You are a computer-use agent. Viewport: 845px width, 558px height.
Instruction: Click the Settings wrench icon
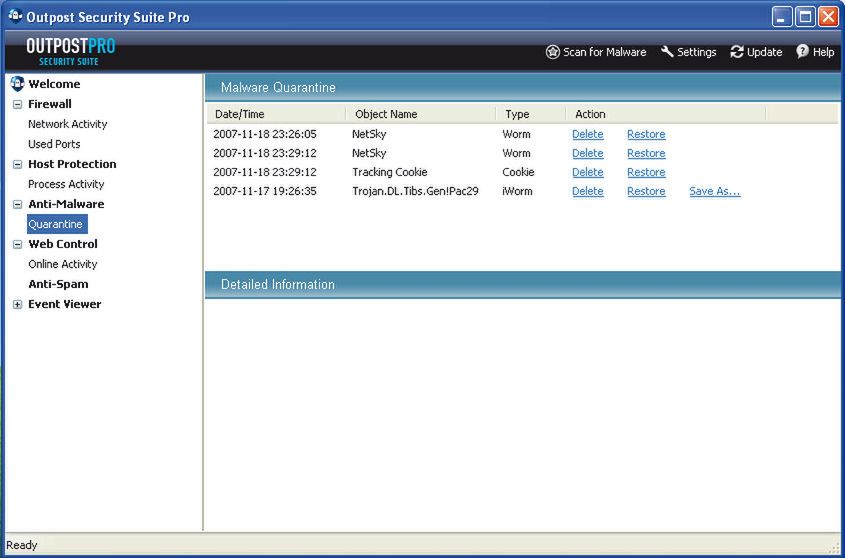point(667,52)
